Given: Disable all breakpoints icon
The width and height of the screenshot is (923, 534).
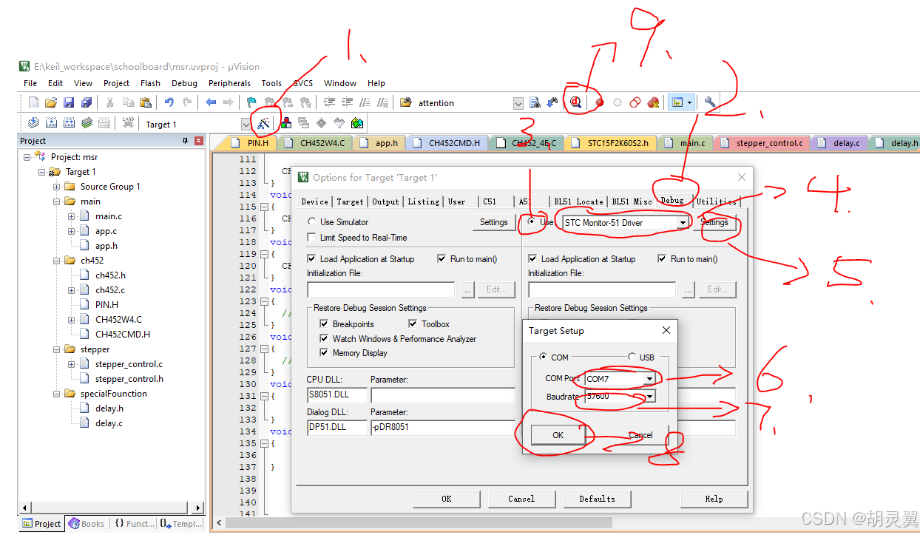Looking at the screenshot, I should [x=635, y=102].
